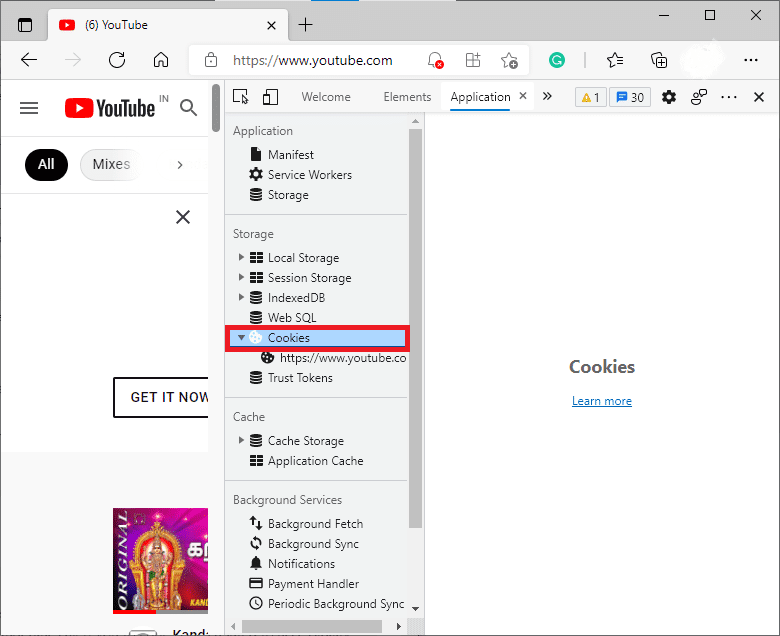Open the blocked notifications bell in the address bar
Image resolution: width=780 pixels, height=636 pixels.
pos(435,60)
